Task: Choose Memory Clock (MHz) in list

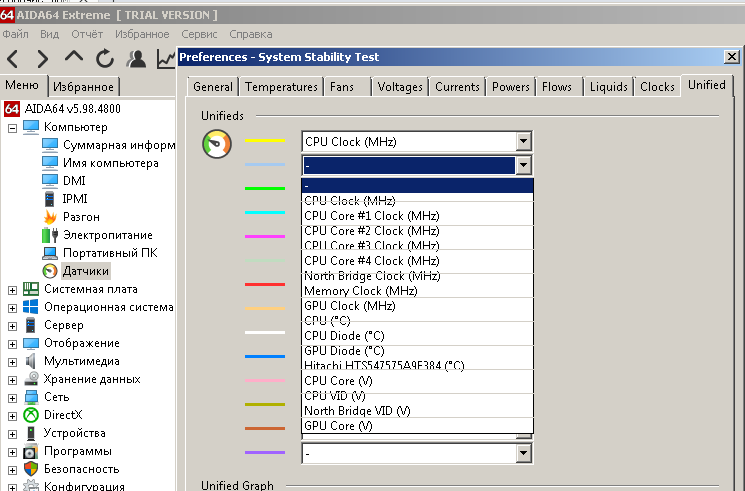Action: [417, 291]
